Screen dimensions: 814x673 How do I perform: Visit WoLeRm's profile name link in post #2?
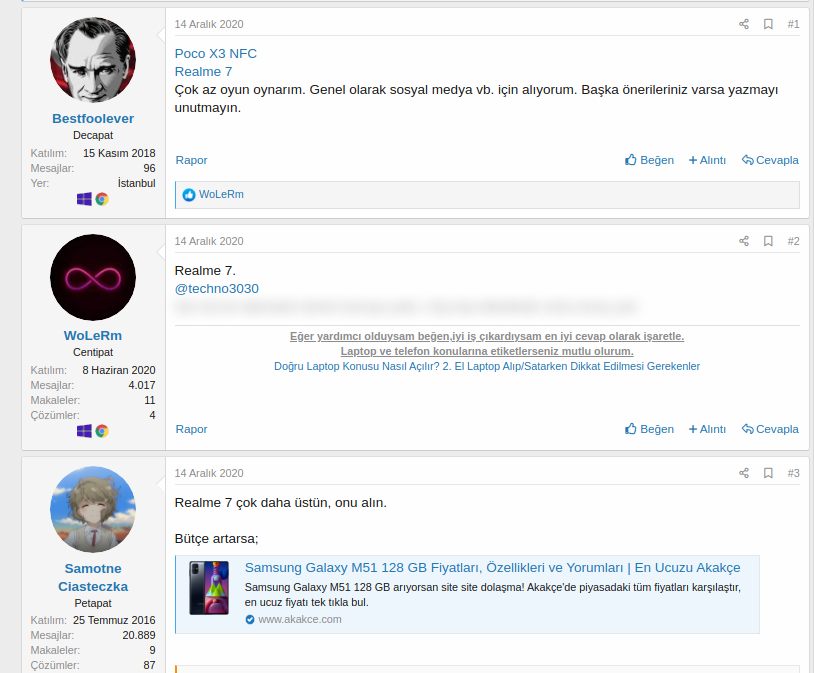tap(93, 335)
